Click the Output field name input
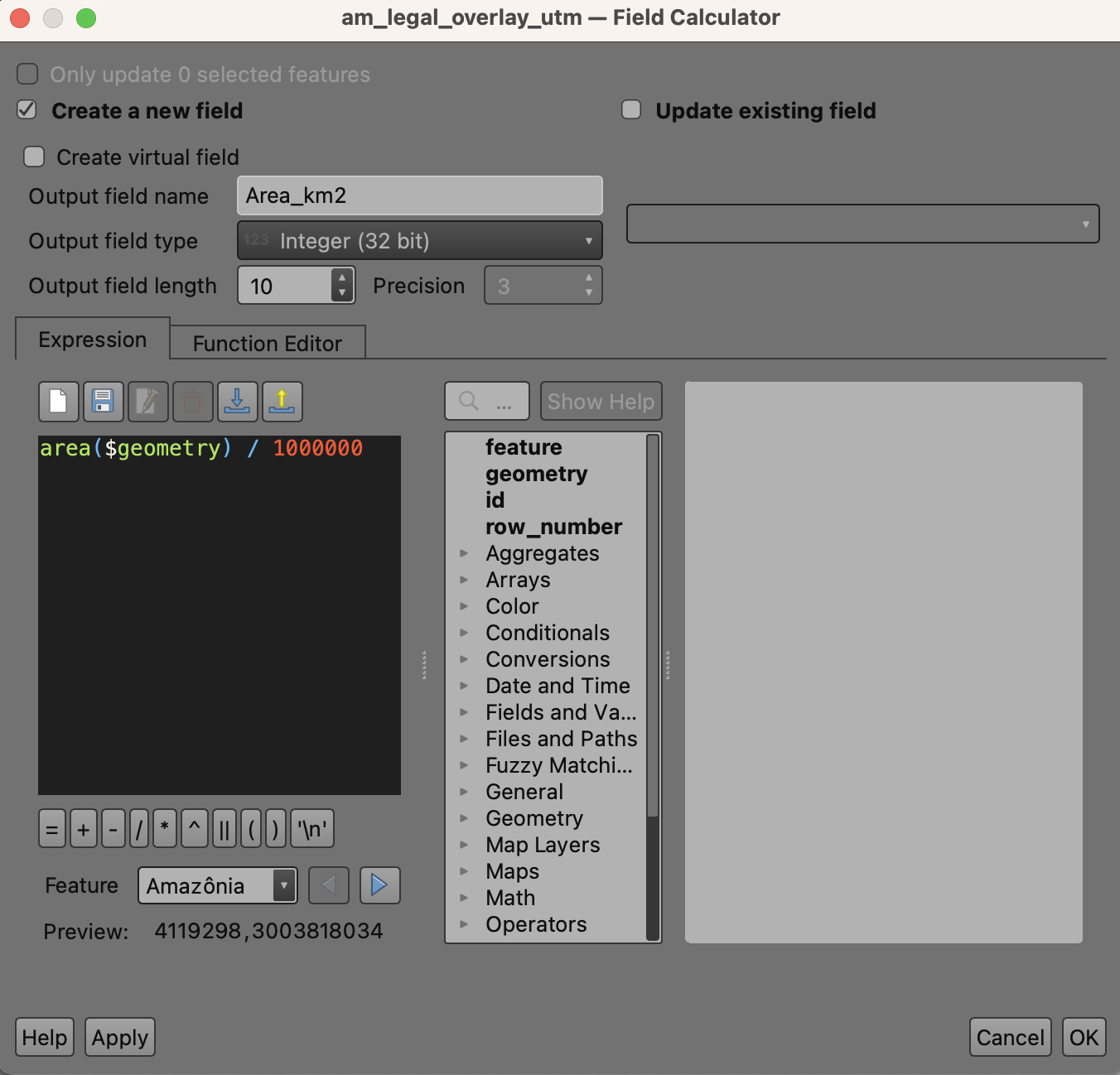The height and width of the screenshot is (1075, 1120). coord(419,196)
